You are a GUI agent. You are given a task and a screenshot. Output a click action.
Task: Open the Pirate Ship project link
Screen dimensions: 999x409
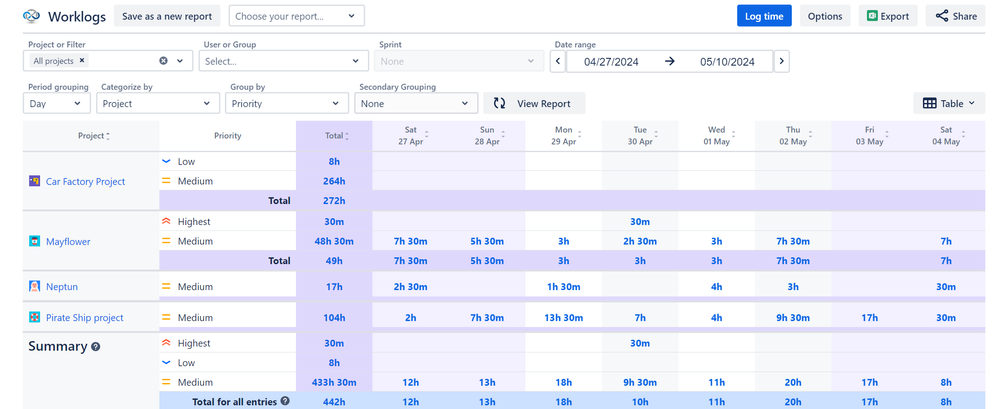(x=85, y=317)
